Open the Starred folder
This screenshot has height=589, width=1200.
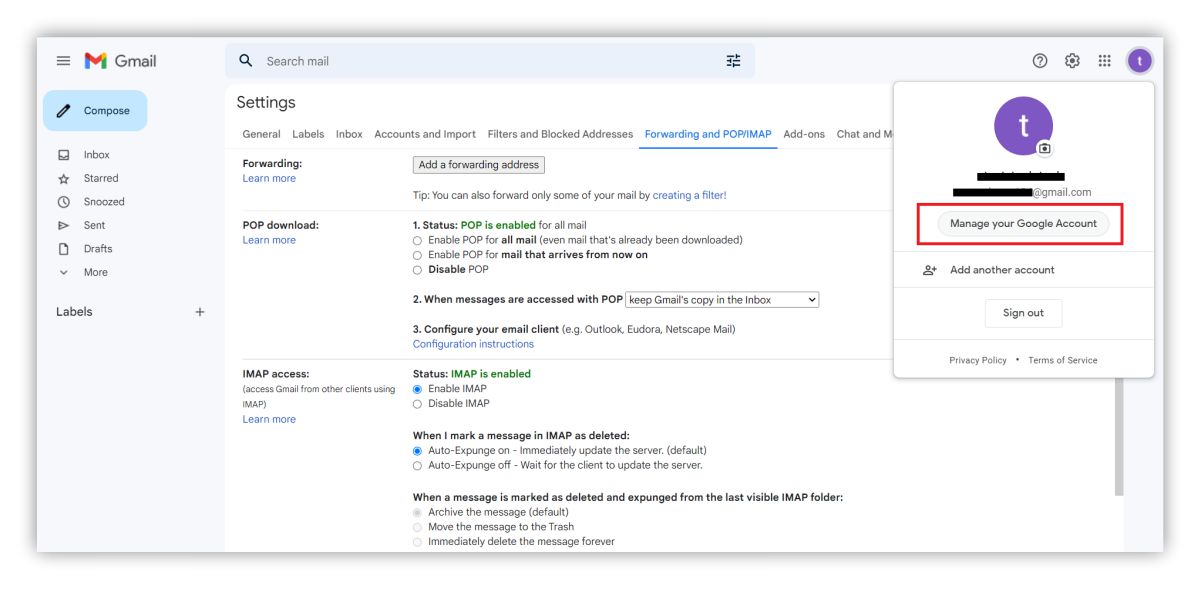click(x=101, y=178)
